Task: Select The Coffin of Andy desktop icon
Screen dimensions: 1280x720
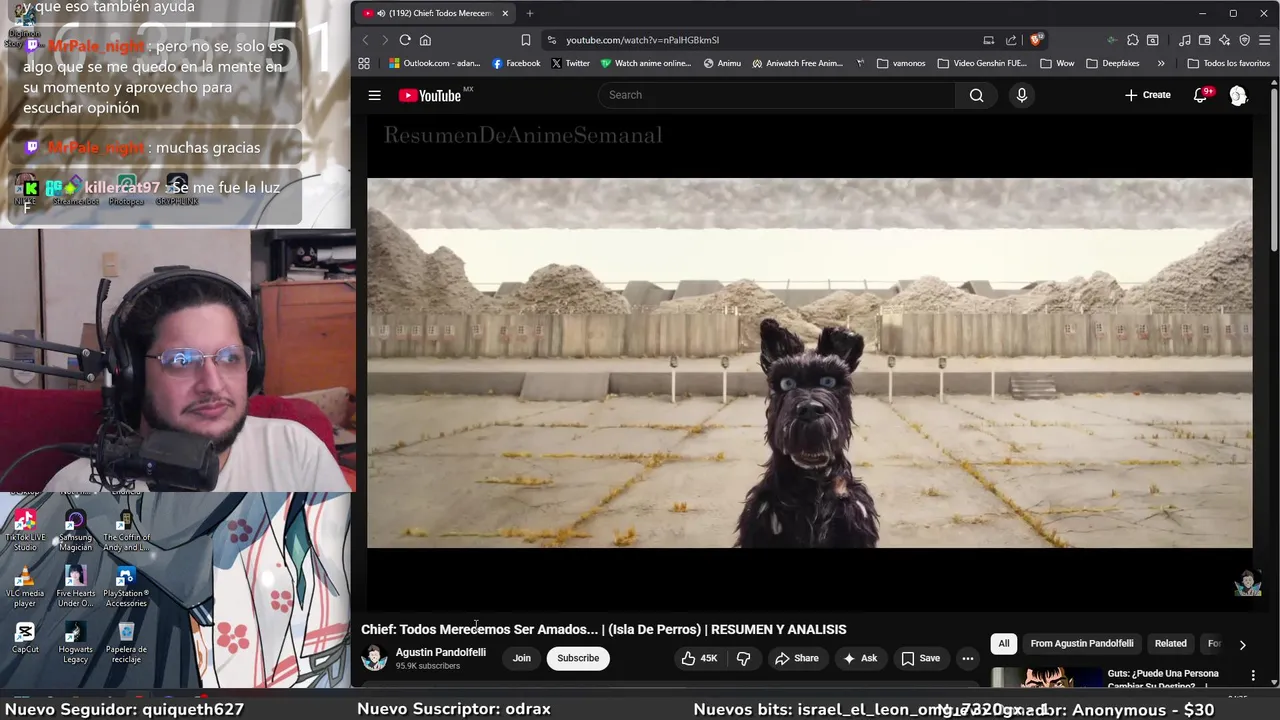Action: [x=126, y=530]
